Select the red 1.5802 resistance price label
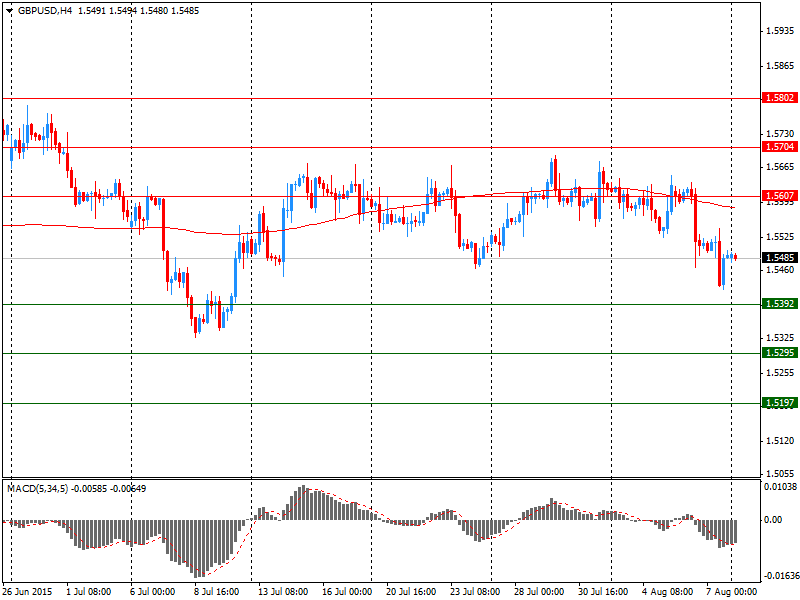This screenshot has width=800, height=600. click(x=780, y=97)
